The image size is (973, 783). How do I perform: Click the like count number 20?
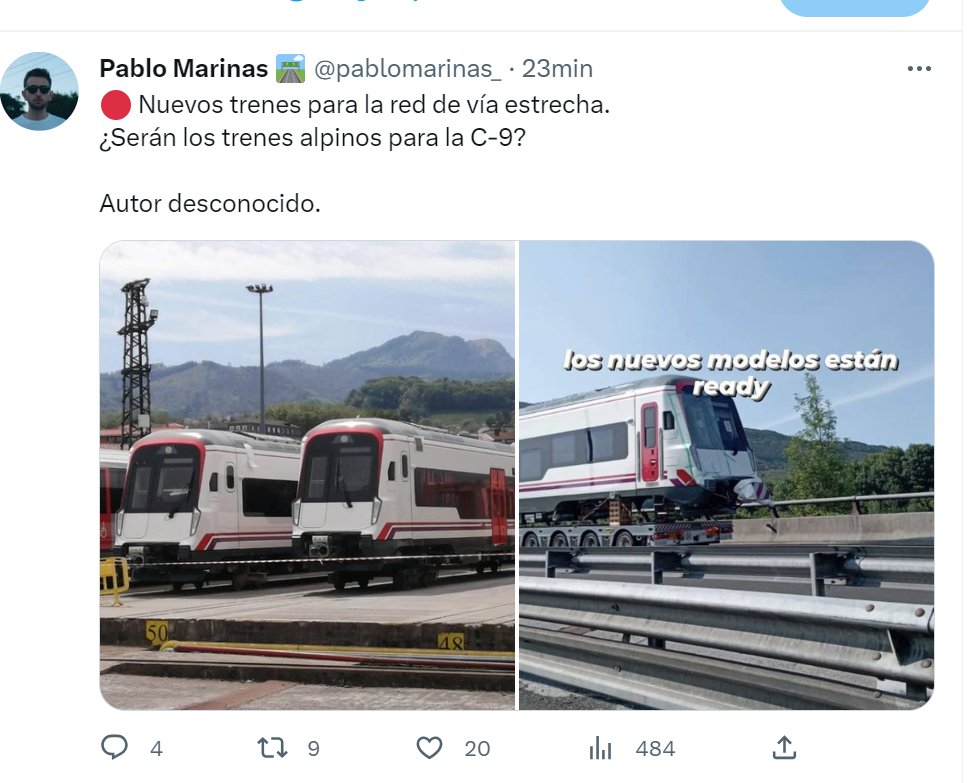[477, 749]
